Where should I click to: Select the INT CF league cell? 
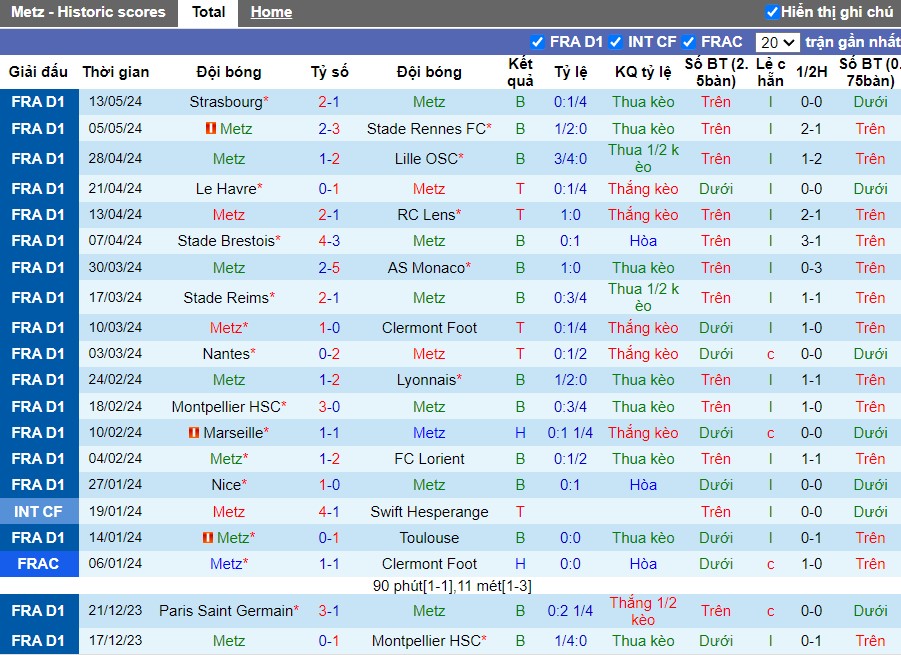(x=38, y=511)
